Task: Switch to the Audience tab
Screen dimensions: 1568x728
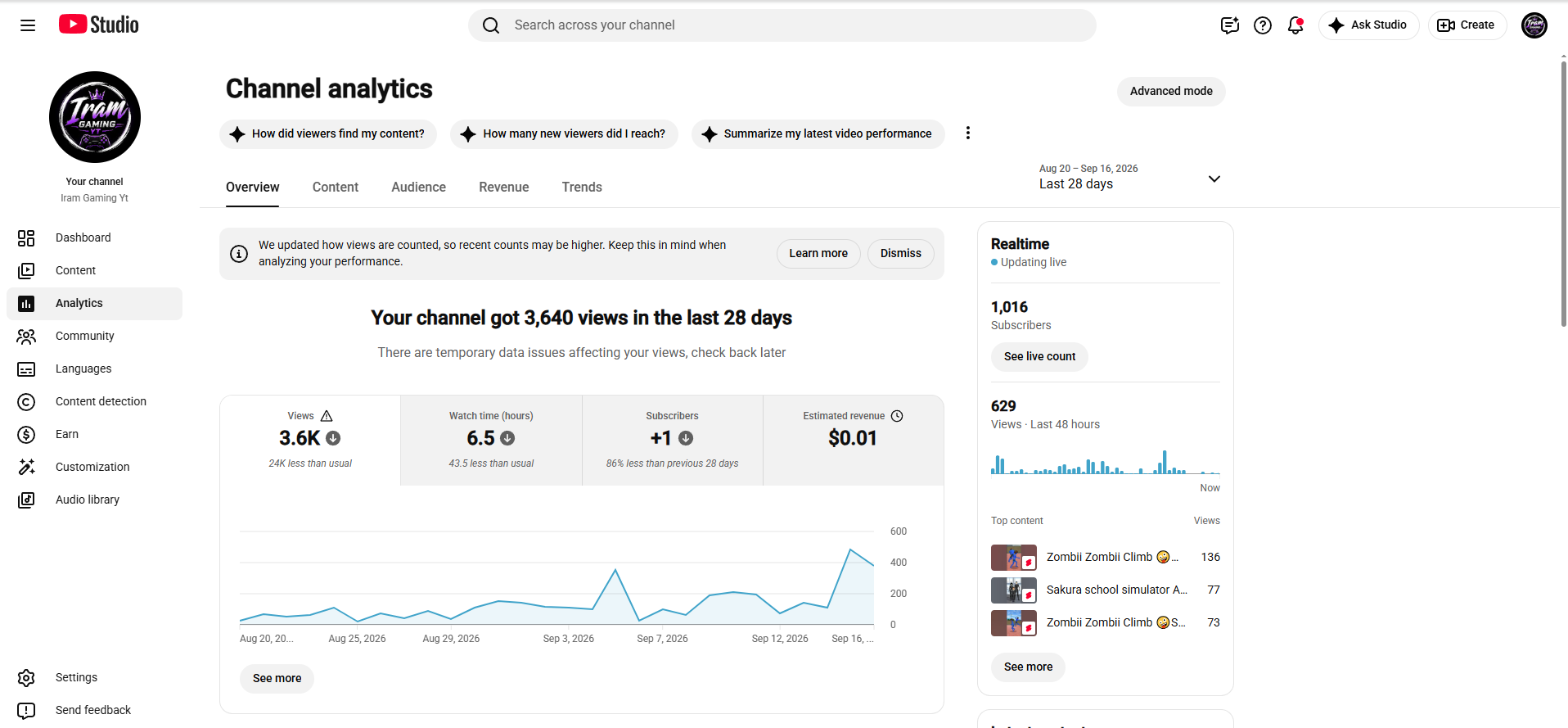Action: coord(418,187)
